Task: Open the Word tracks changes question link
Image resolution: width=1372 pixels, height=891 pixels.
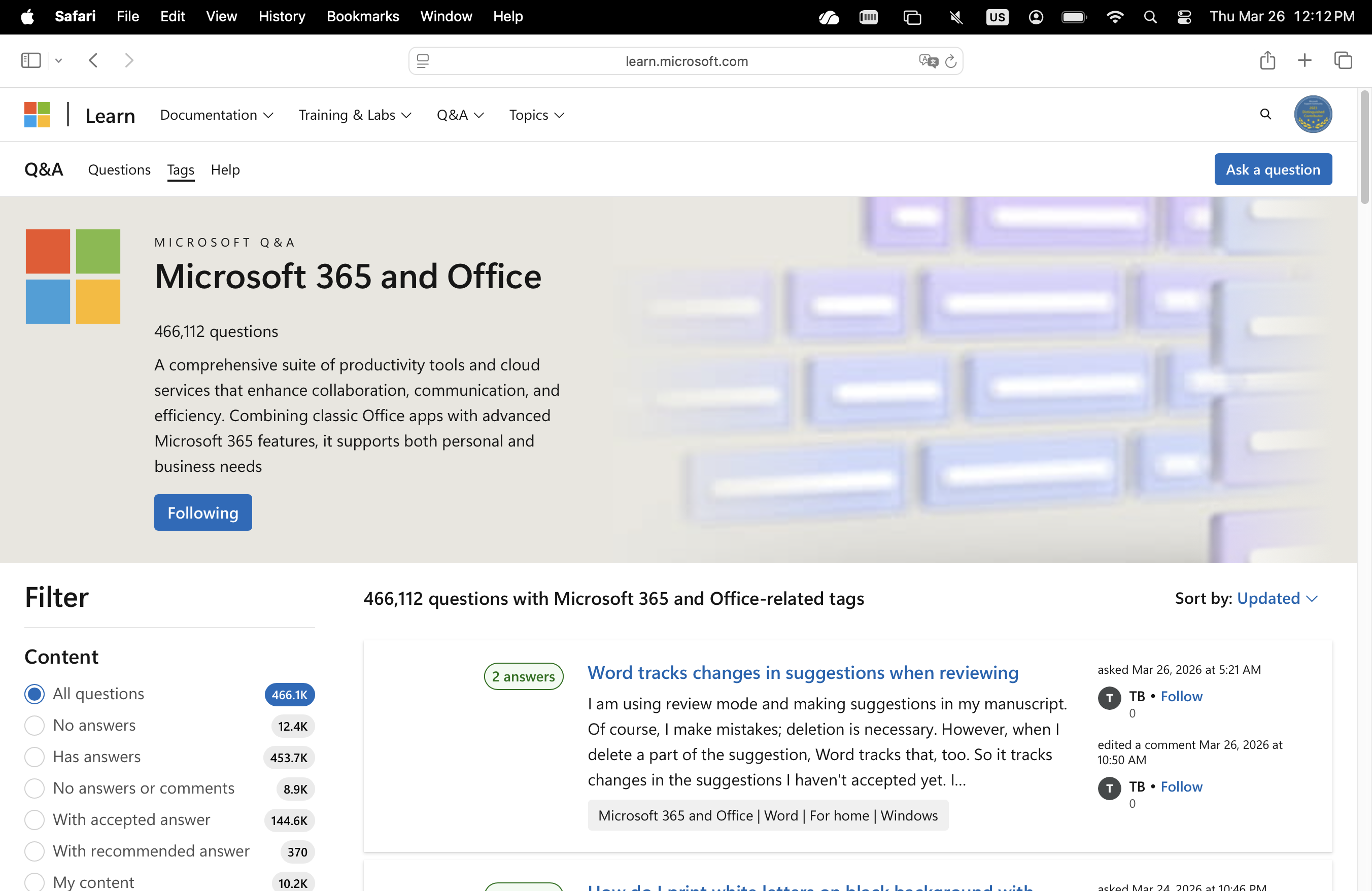Action: [x=802, y=673]
